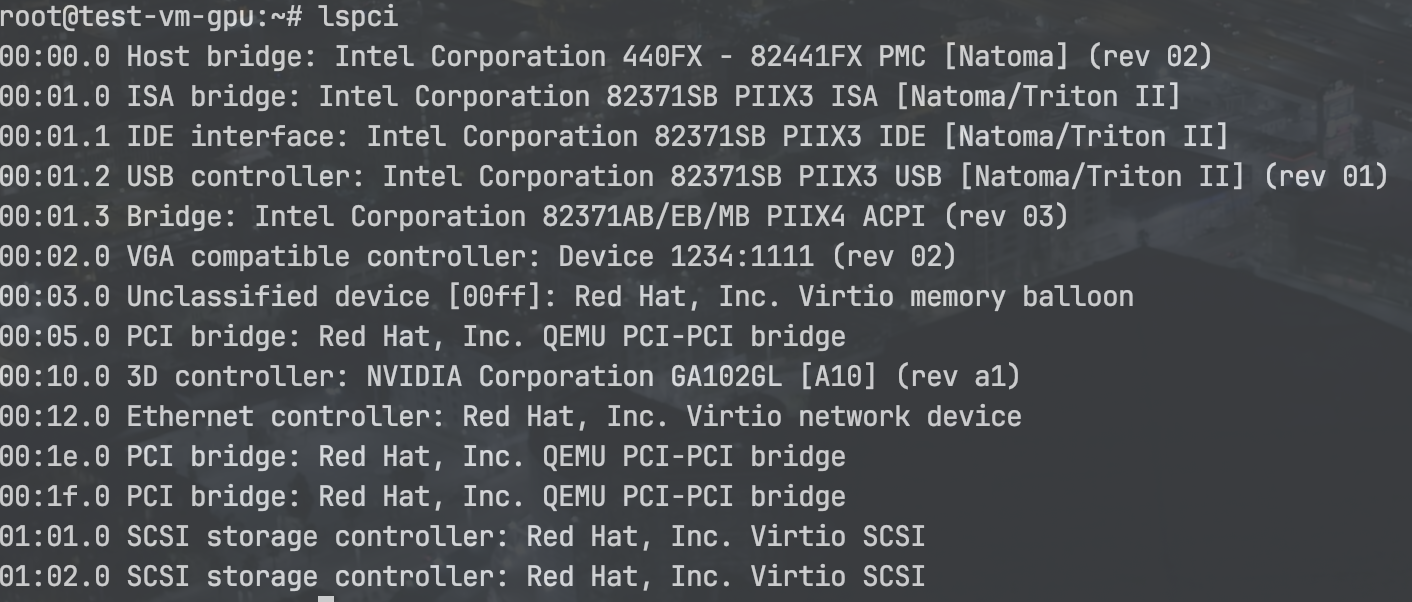
Task: Click the Ethernet controller Virtio network line
Action: 510,416
